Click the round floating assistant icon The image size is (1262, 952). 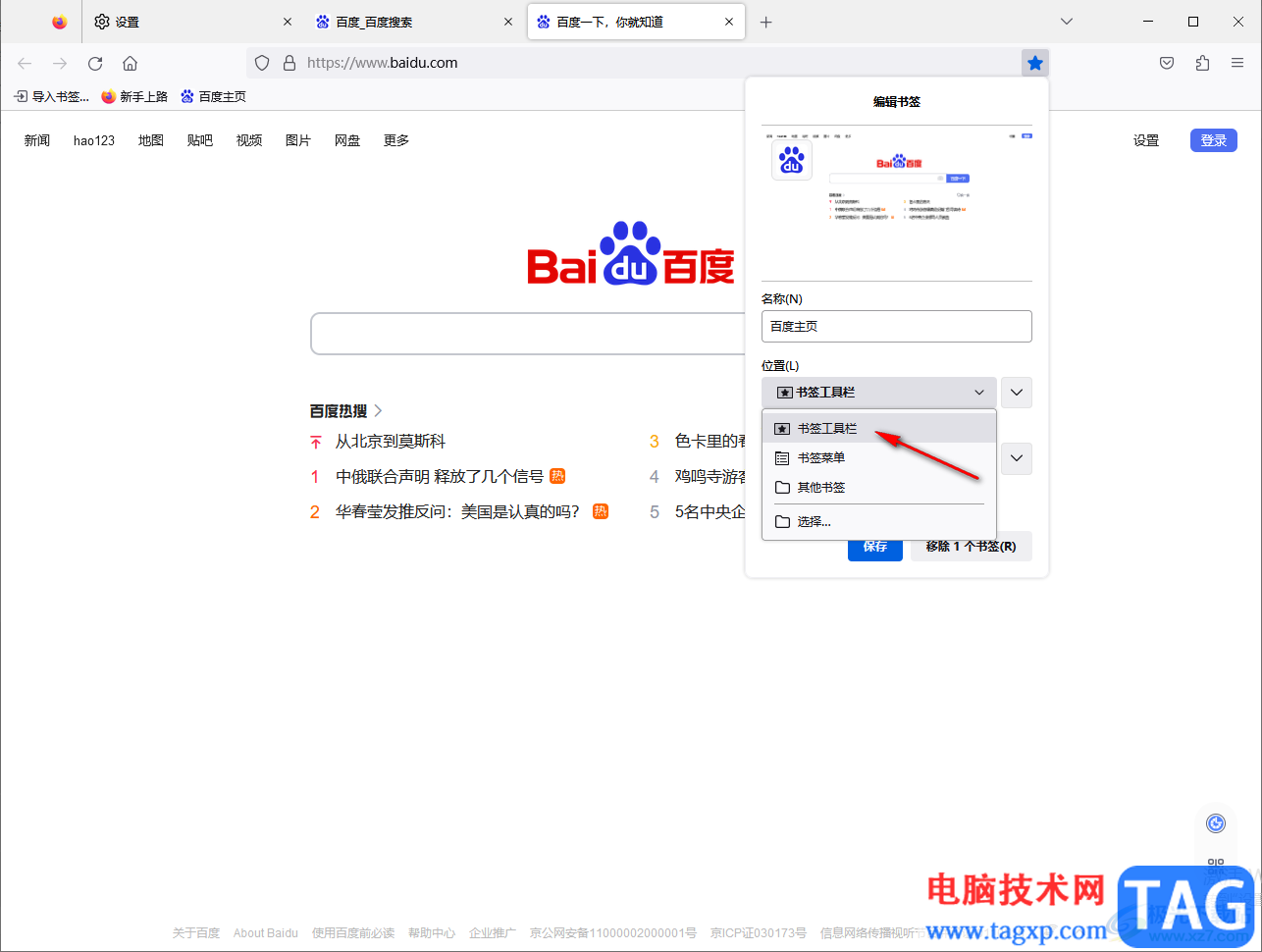(1216, 823)
